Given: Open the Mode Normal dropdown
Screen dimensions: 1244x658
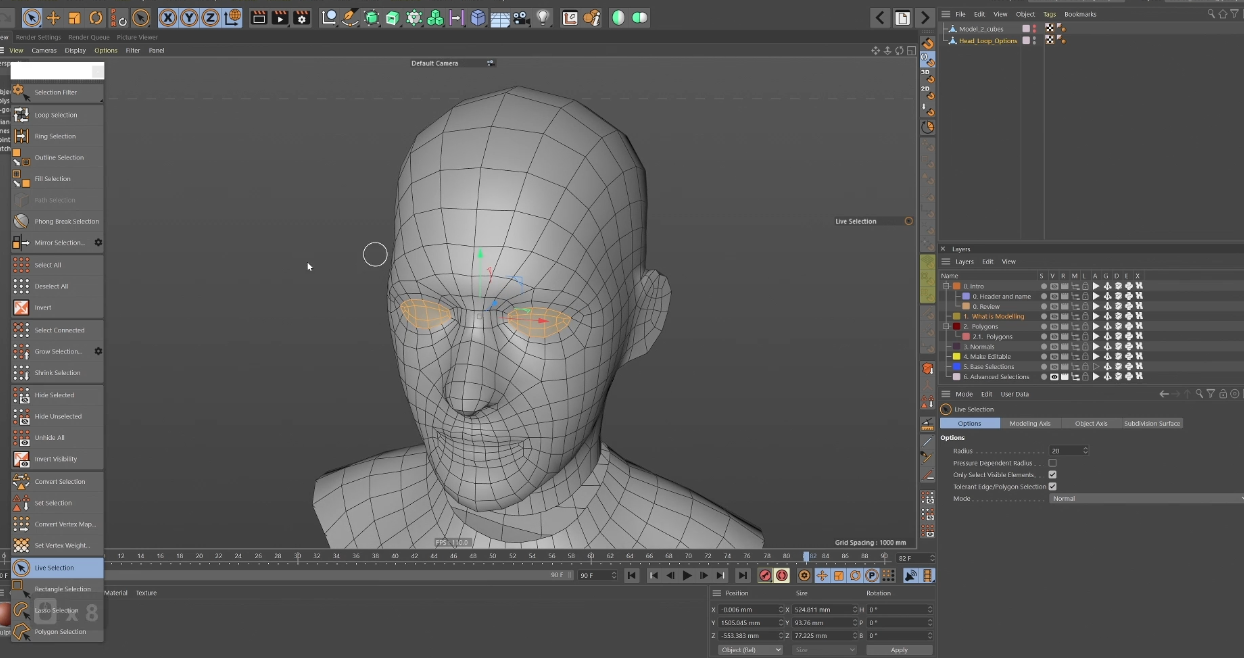Looking at the screenshot, I should pyautogui.click(x=1146, y=498).
